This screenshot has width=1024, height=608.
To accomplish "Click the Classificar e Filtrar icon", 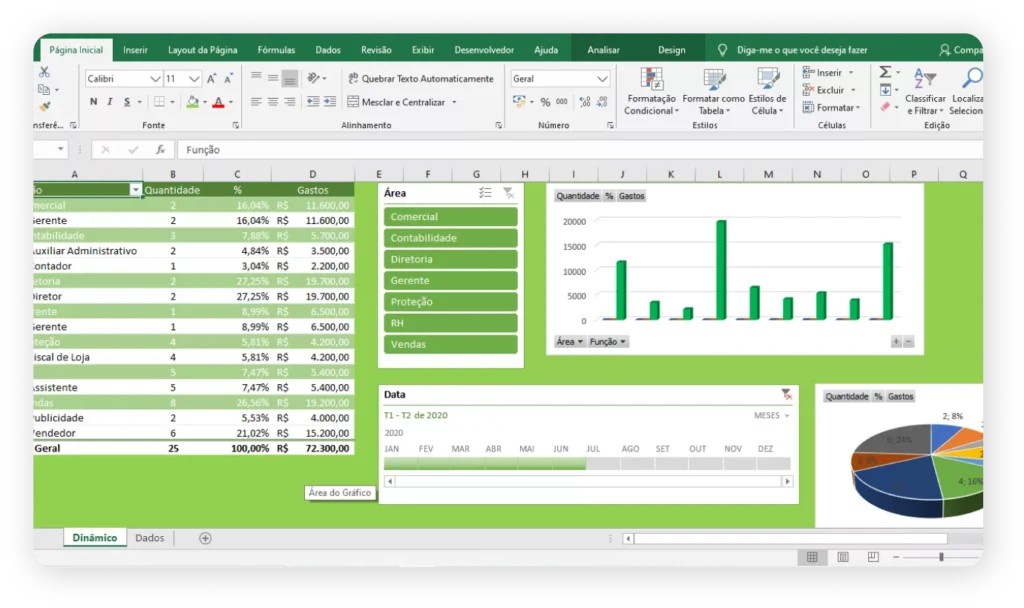I will point(925,81).
